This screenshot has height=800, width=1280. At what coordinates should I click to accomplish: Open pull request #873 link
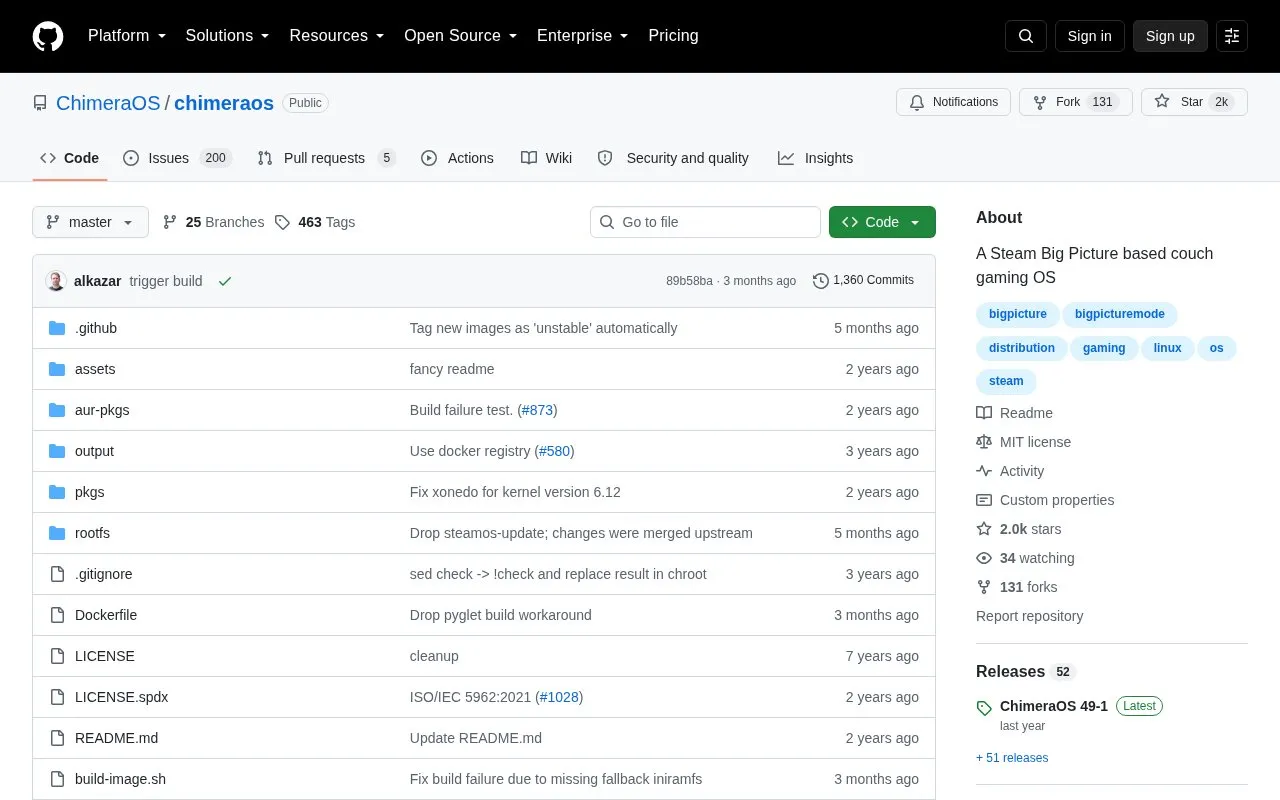point(538,410)
